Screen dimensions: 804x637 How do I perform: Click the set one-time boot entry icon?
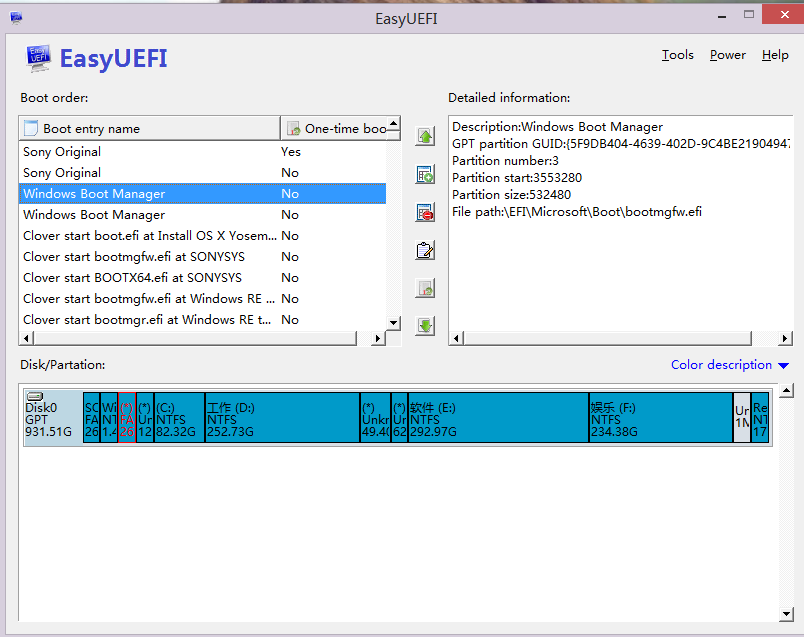click(425, 288)
